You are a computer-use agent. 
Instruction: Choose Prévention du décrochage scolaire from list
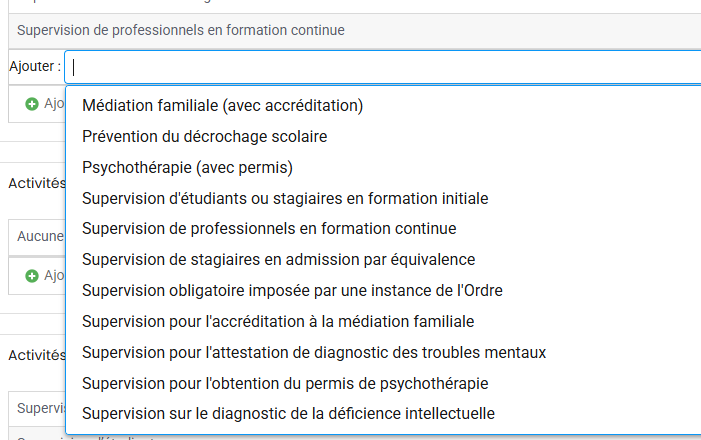pyautogui.click(x=205, y=136)
